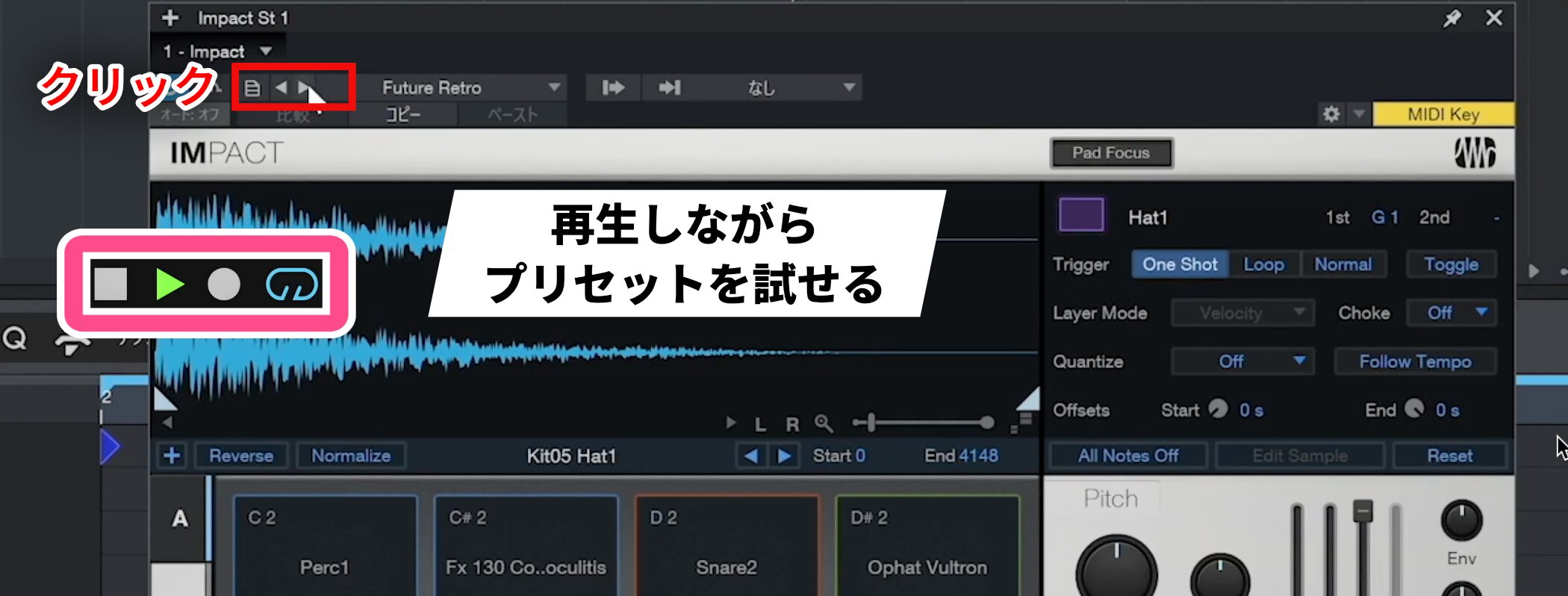Open the Quantize dropdown
Image resolution: width=1568 pixels, height=596 pixels.
(x=1242, y=361)
